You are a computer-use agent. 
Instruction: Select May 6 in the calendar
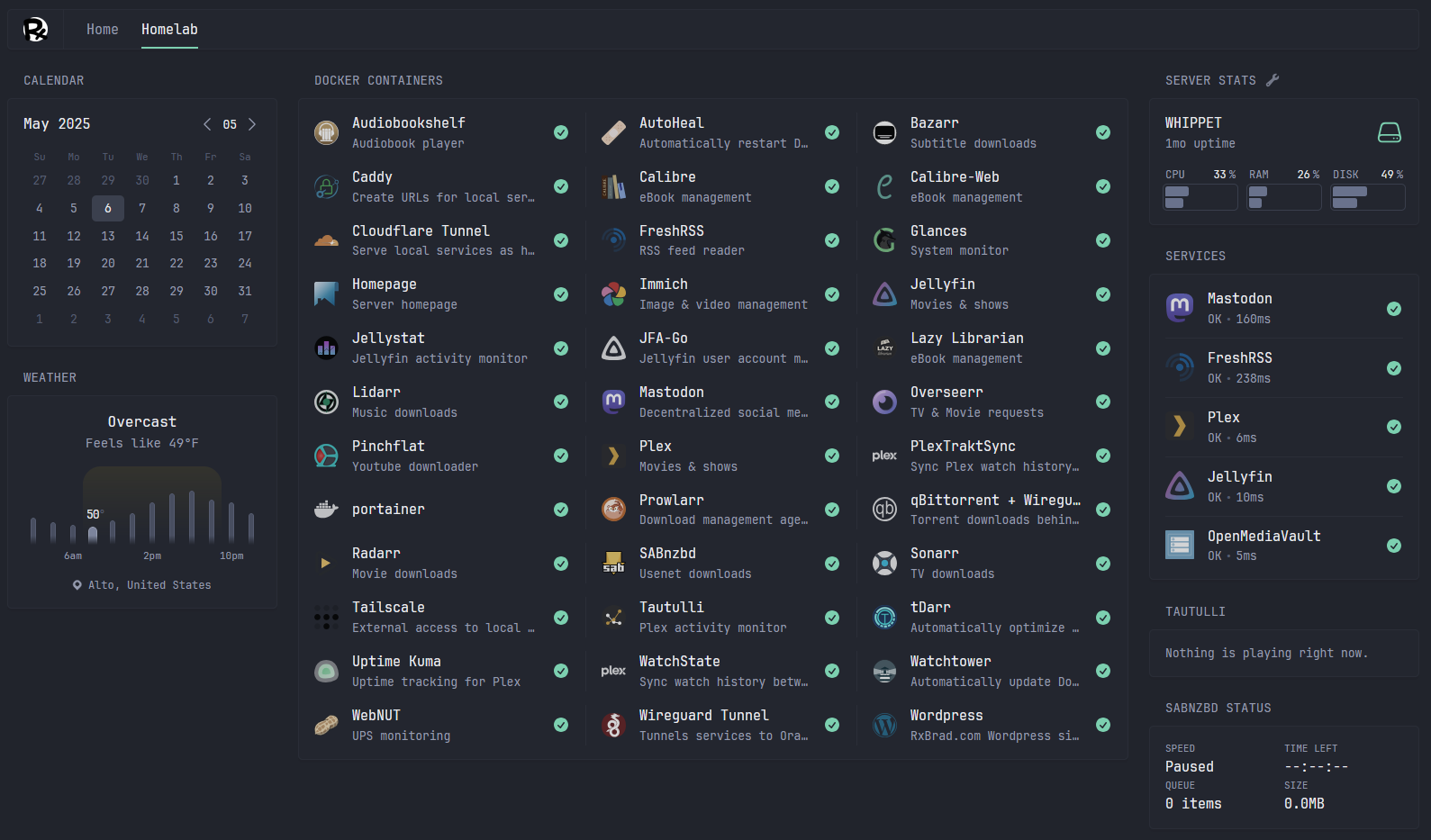108,208
